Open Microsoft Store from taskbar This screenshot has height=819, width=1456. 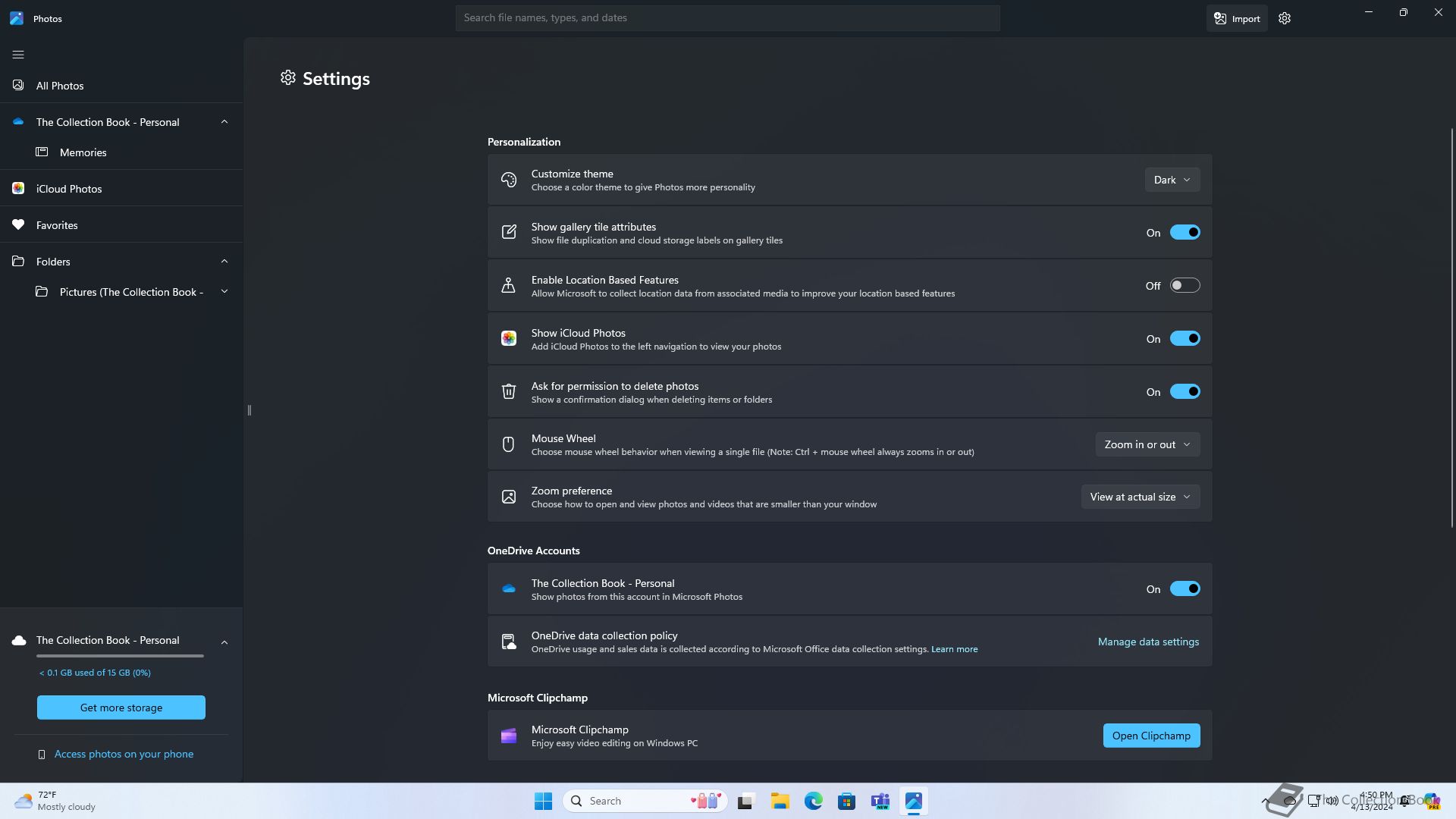click(x=846, y=801)
